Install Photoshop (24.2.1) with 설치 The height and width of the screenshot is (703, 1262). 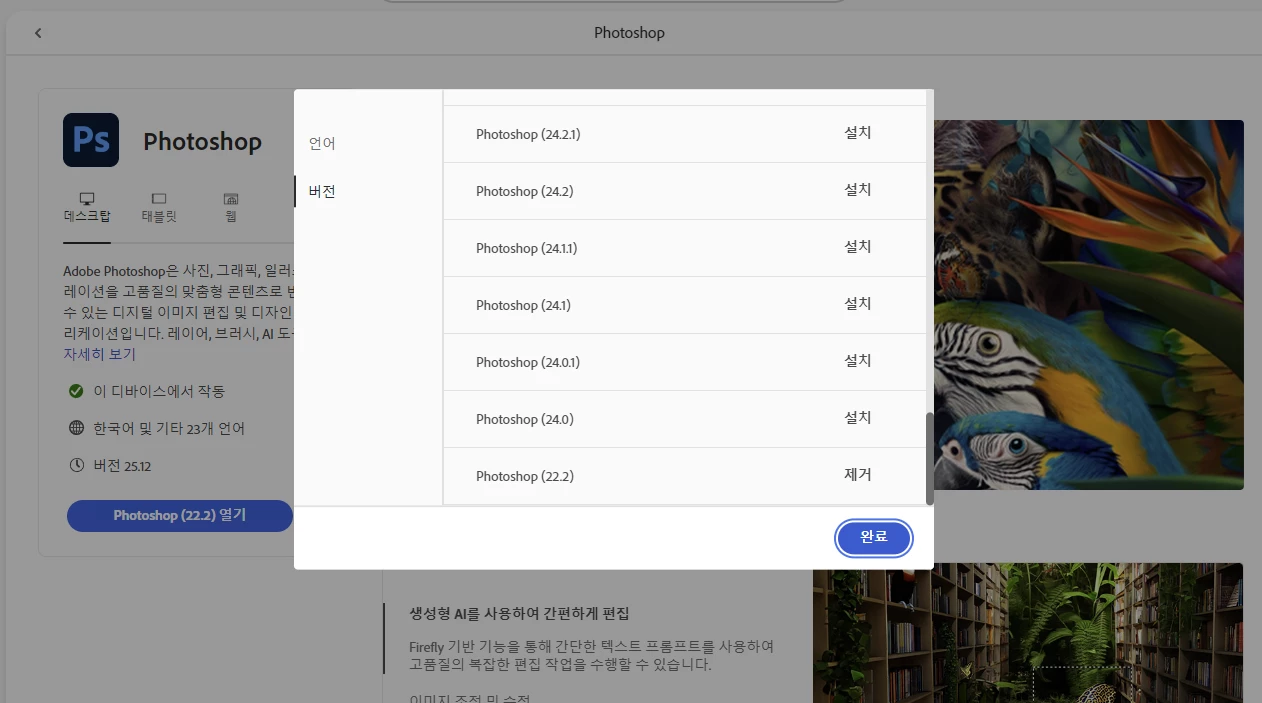[858, 132]
